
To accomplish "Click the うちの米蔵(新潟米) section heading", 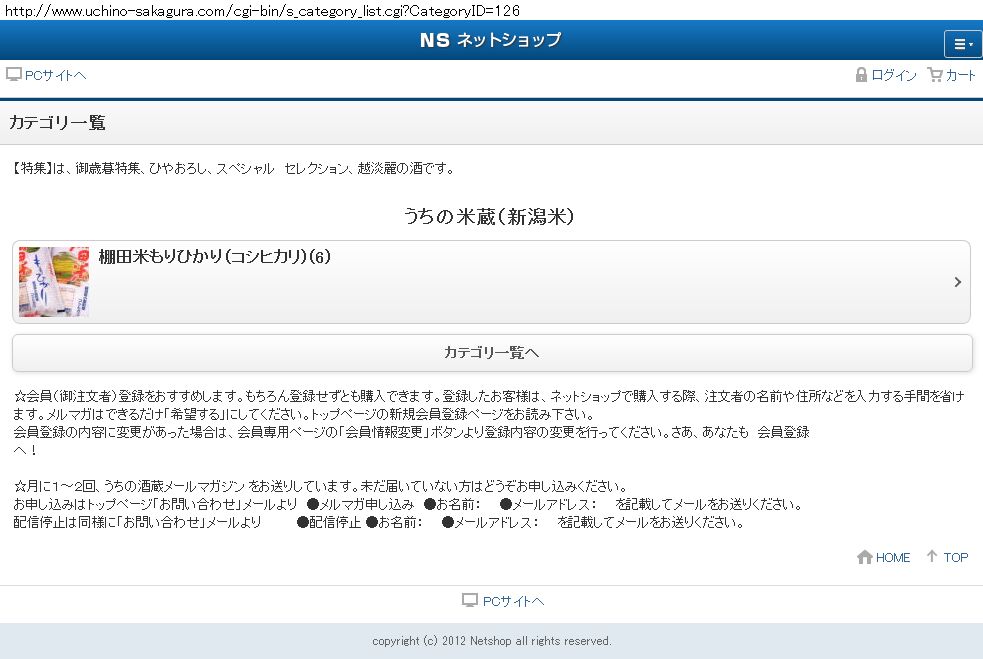I will coord(489,217).
